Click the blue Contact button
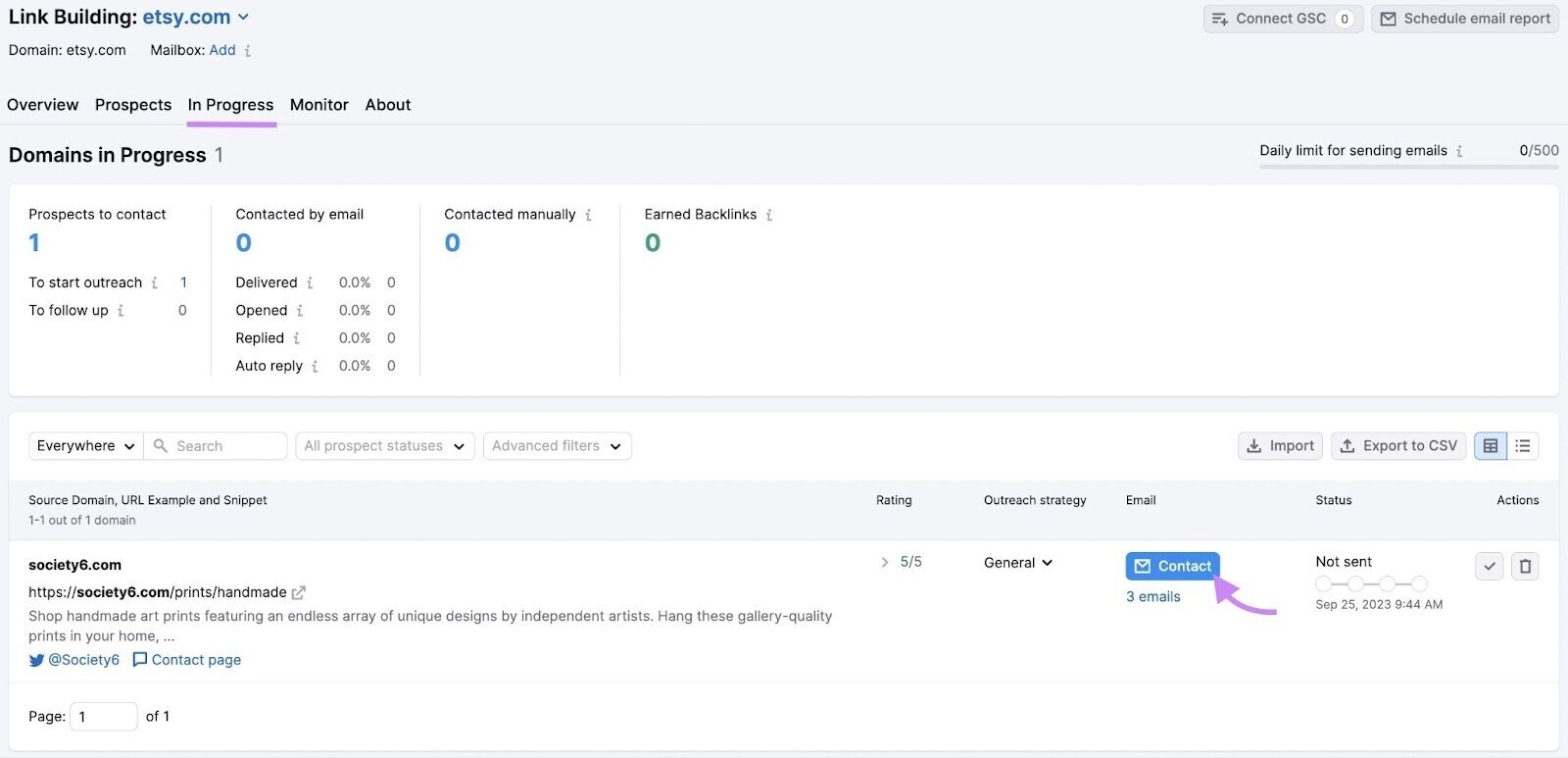 (1173, 566)
